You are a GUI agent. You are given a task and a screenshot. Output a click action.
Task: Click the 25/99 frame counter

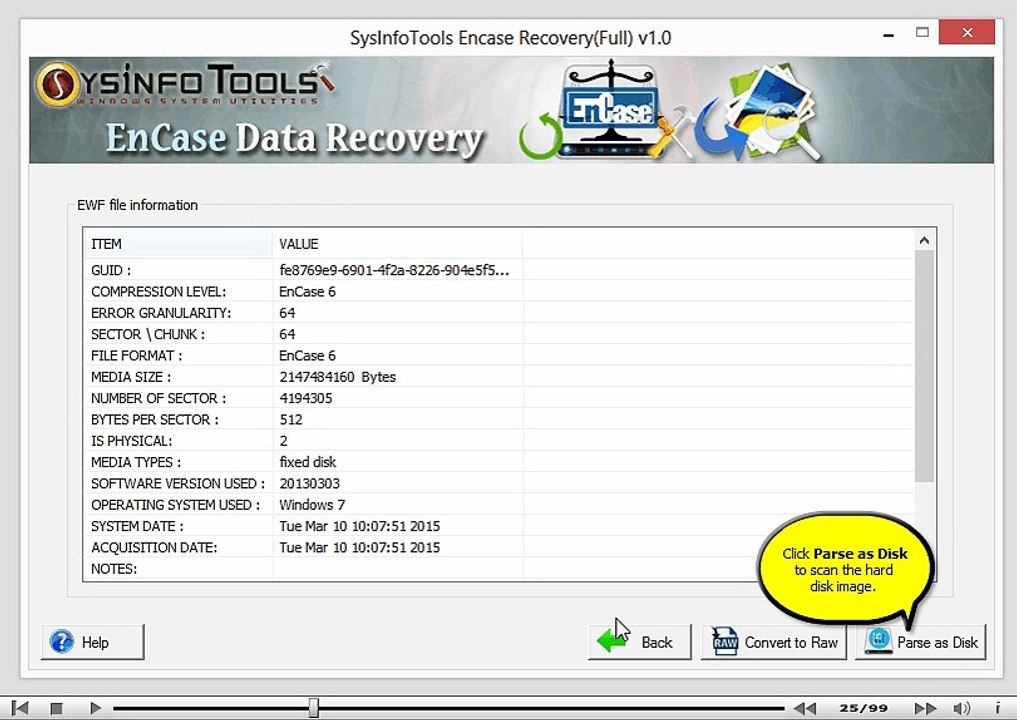click(x=863, y=708)
